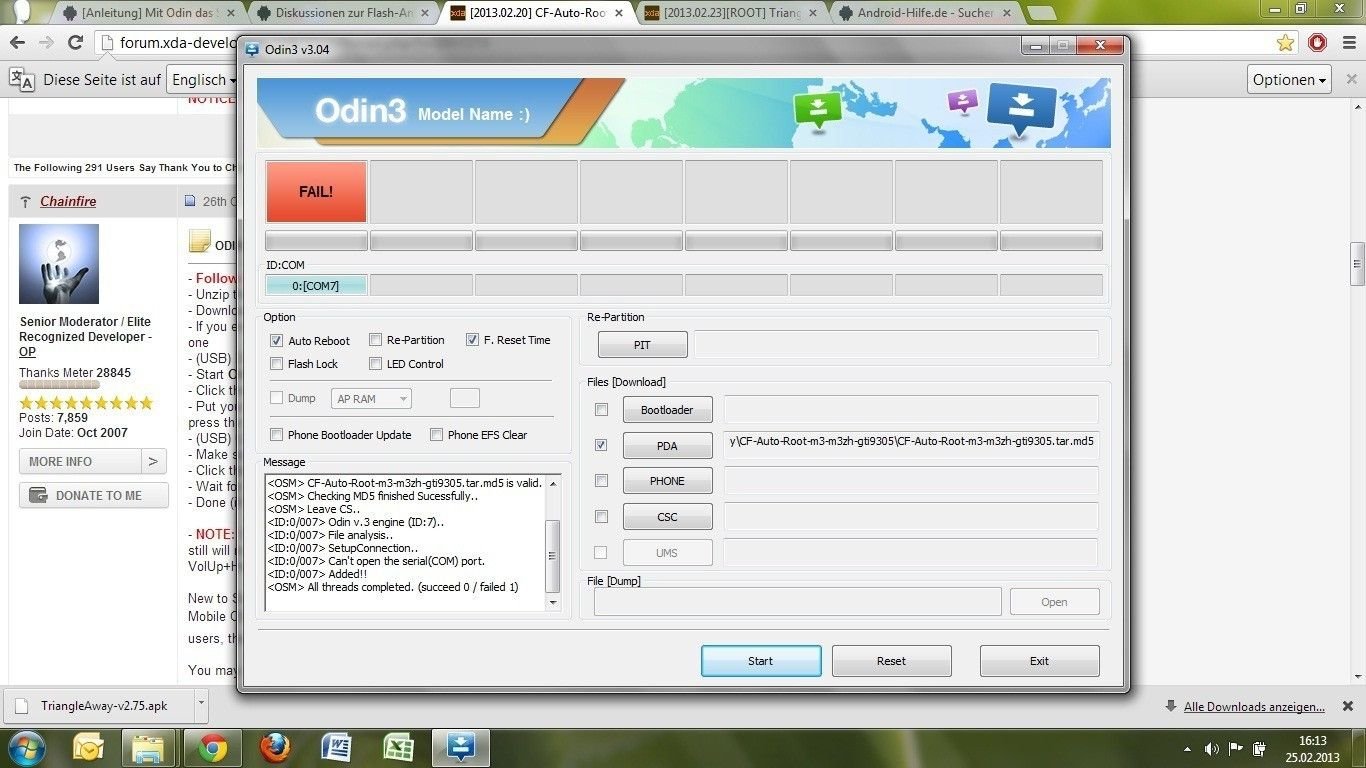
Task: Click the DONATE TO ME button
Action: click(x=92, y=495)
